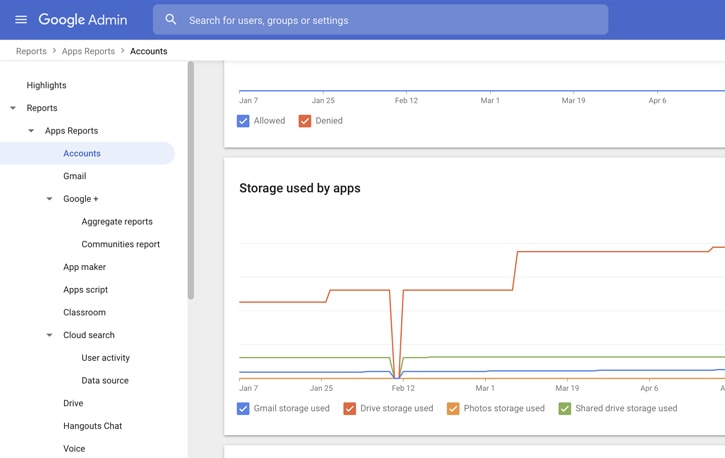Screen dimensions: 725x458
Task: Open User activity report
Action: 105,358
